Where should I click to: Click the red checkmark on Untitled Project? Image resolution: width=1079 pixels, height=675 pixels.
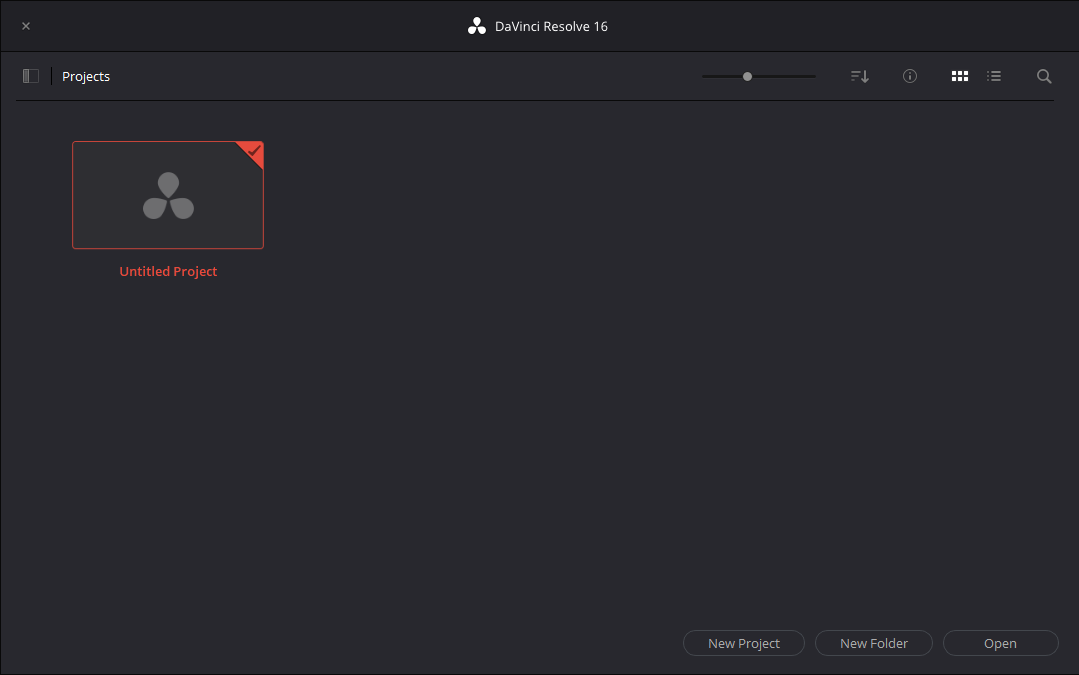254,150
